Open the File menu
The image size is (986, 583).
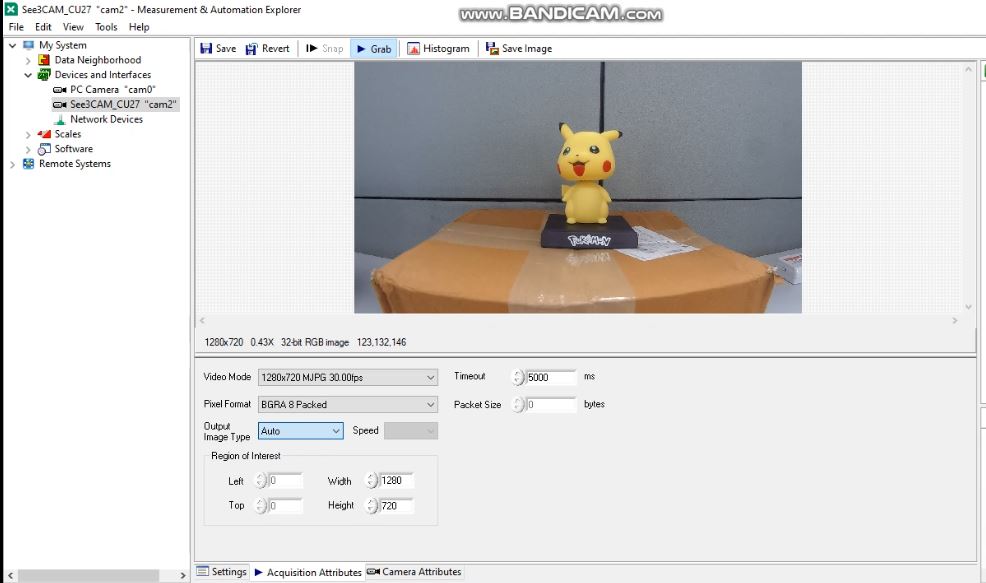(x=16, y=27)
